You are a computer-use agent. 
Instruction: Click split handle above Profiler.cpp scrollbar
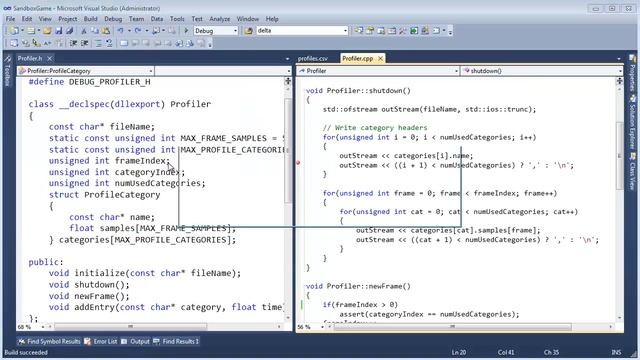click(x=620, y=81)
